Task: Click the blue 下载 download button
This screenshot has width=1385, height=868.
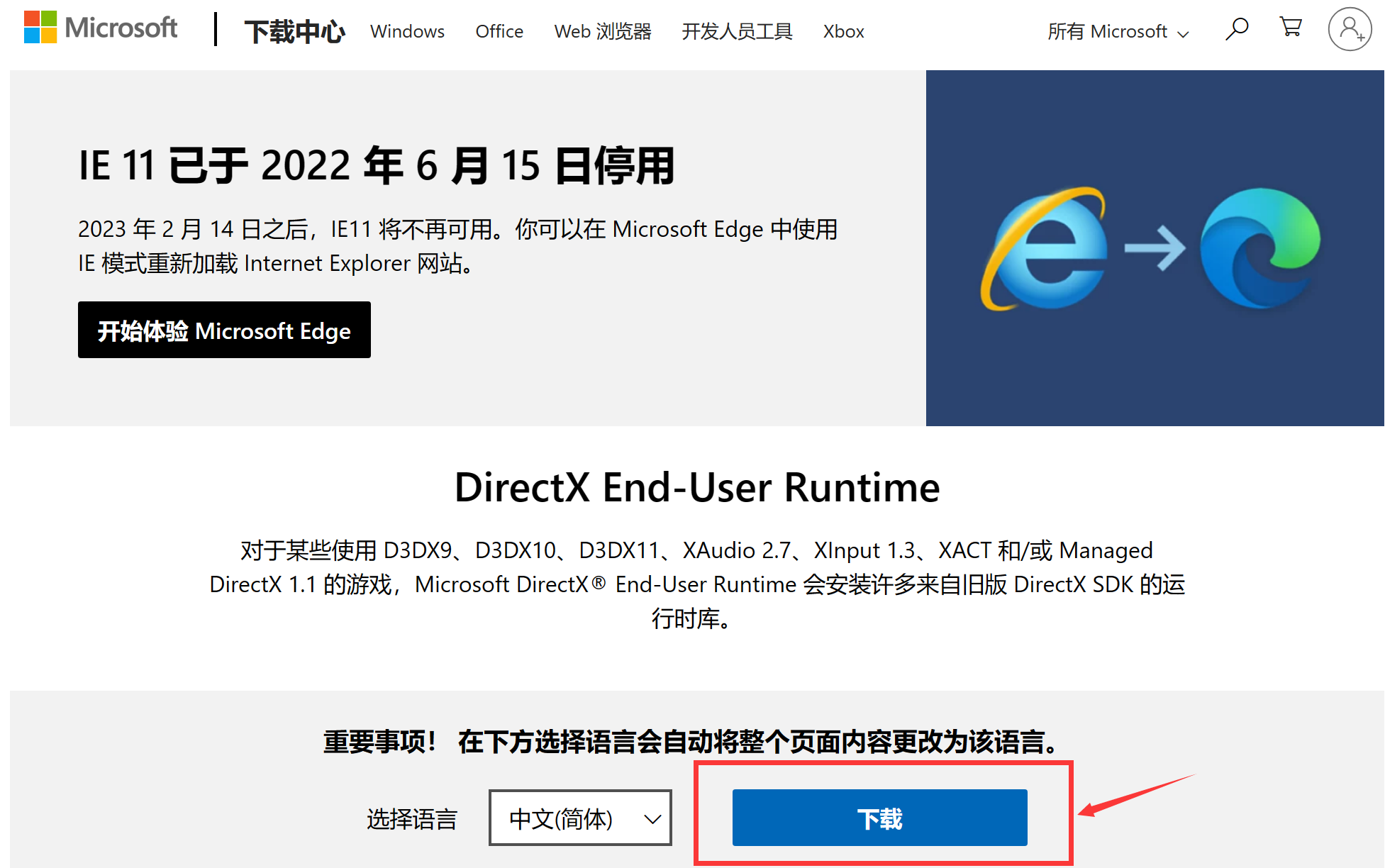Action: [879, 818]
